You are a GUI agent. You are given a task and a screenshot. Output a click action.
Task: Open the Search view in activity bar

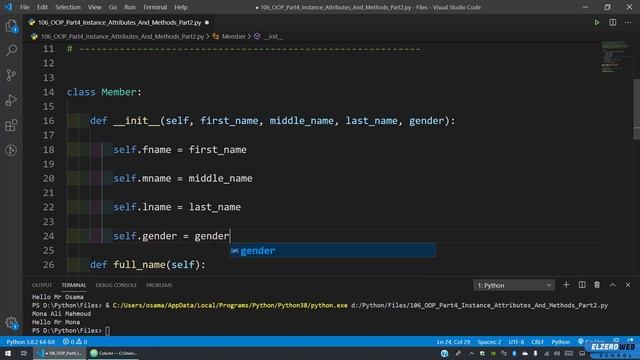(x=11, y=50)
